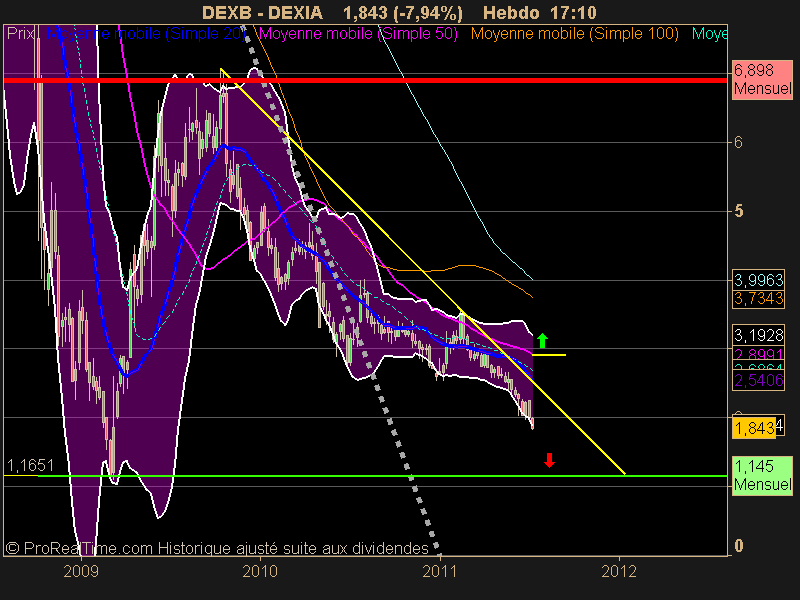Click the price axis value 5
This screenshot has width=800, height=600.
(738, 211)
